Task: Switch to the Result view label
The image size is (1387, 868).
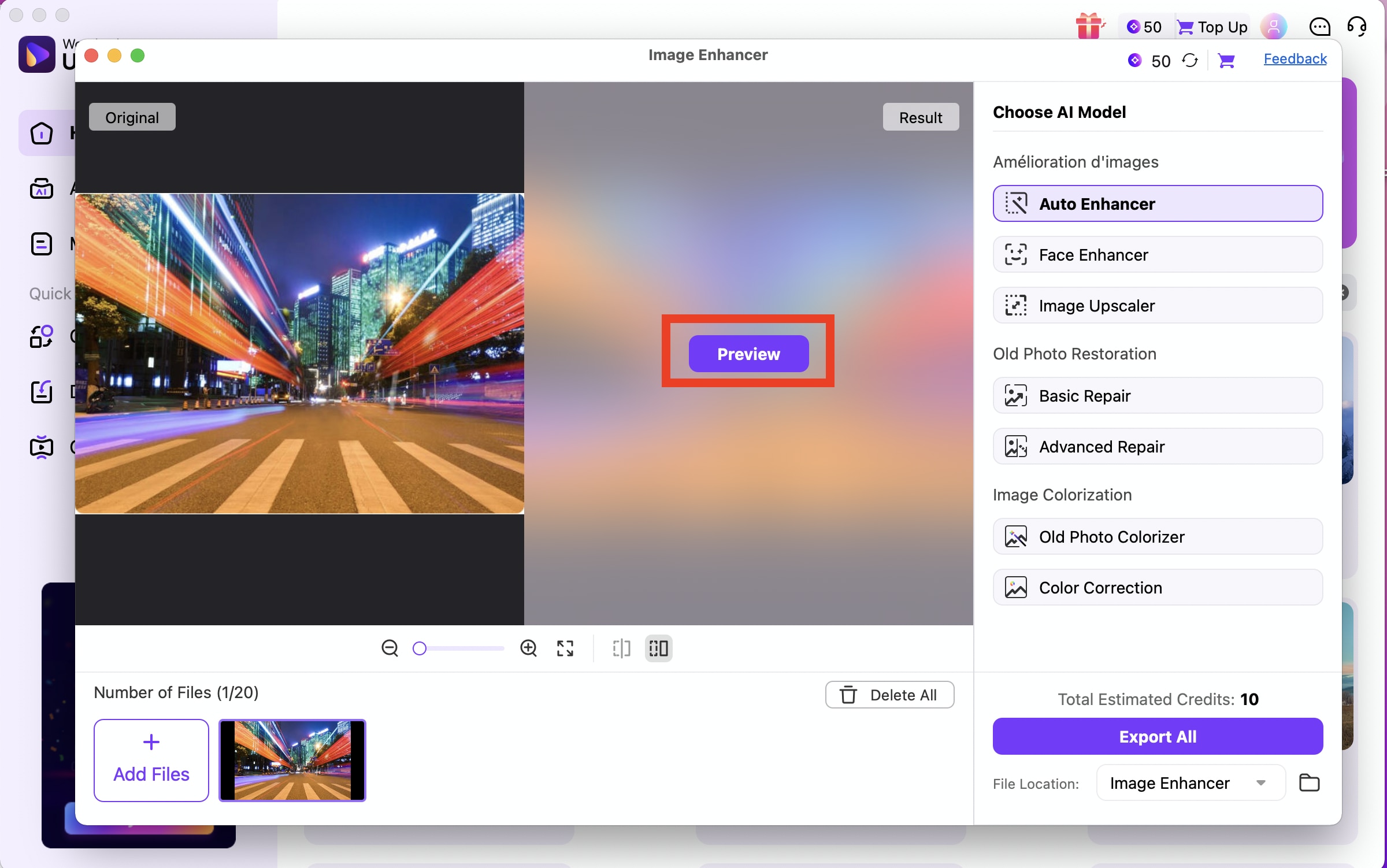Action: [x=921, y=117]
